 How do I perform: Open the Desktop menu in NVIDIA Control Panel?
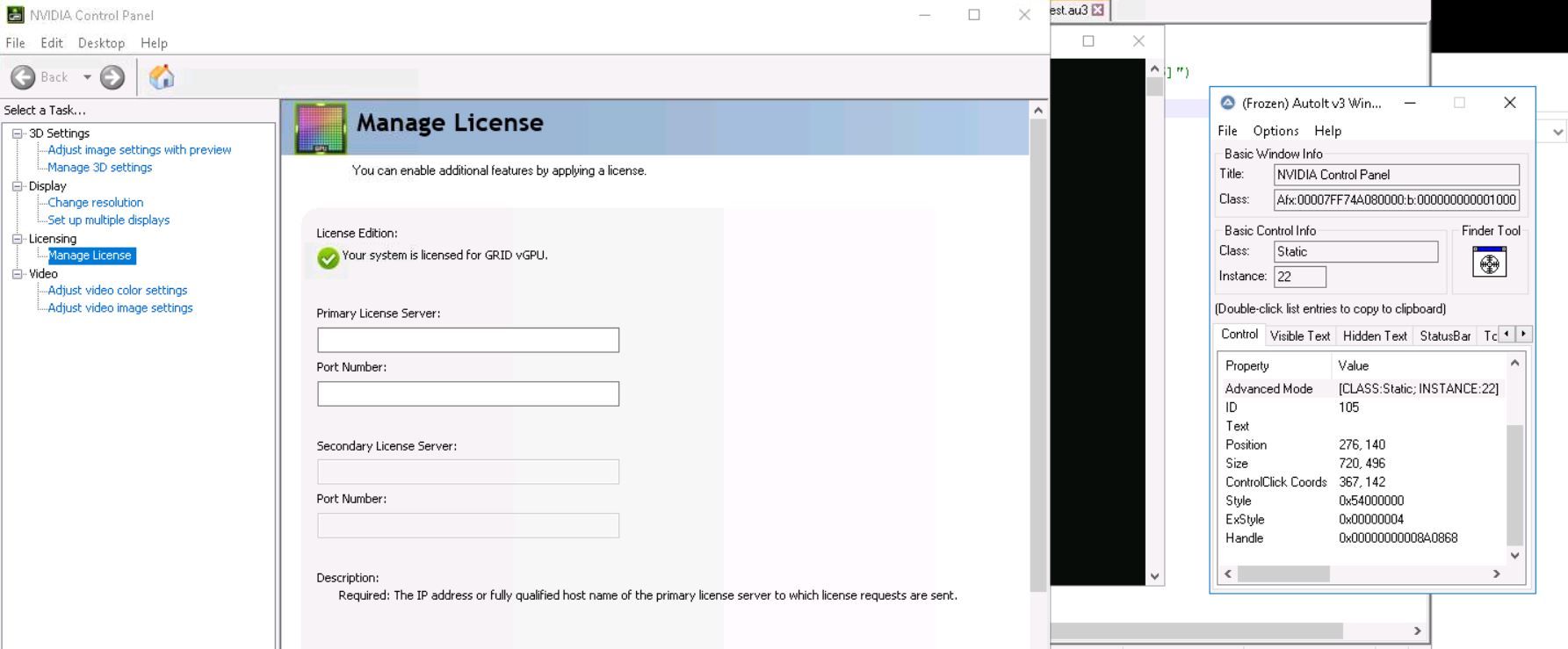pyautogui.click(x=101, y=43)
